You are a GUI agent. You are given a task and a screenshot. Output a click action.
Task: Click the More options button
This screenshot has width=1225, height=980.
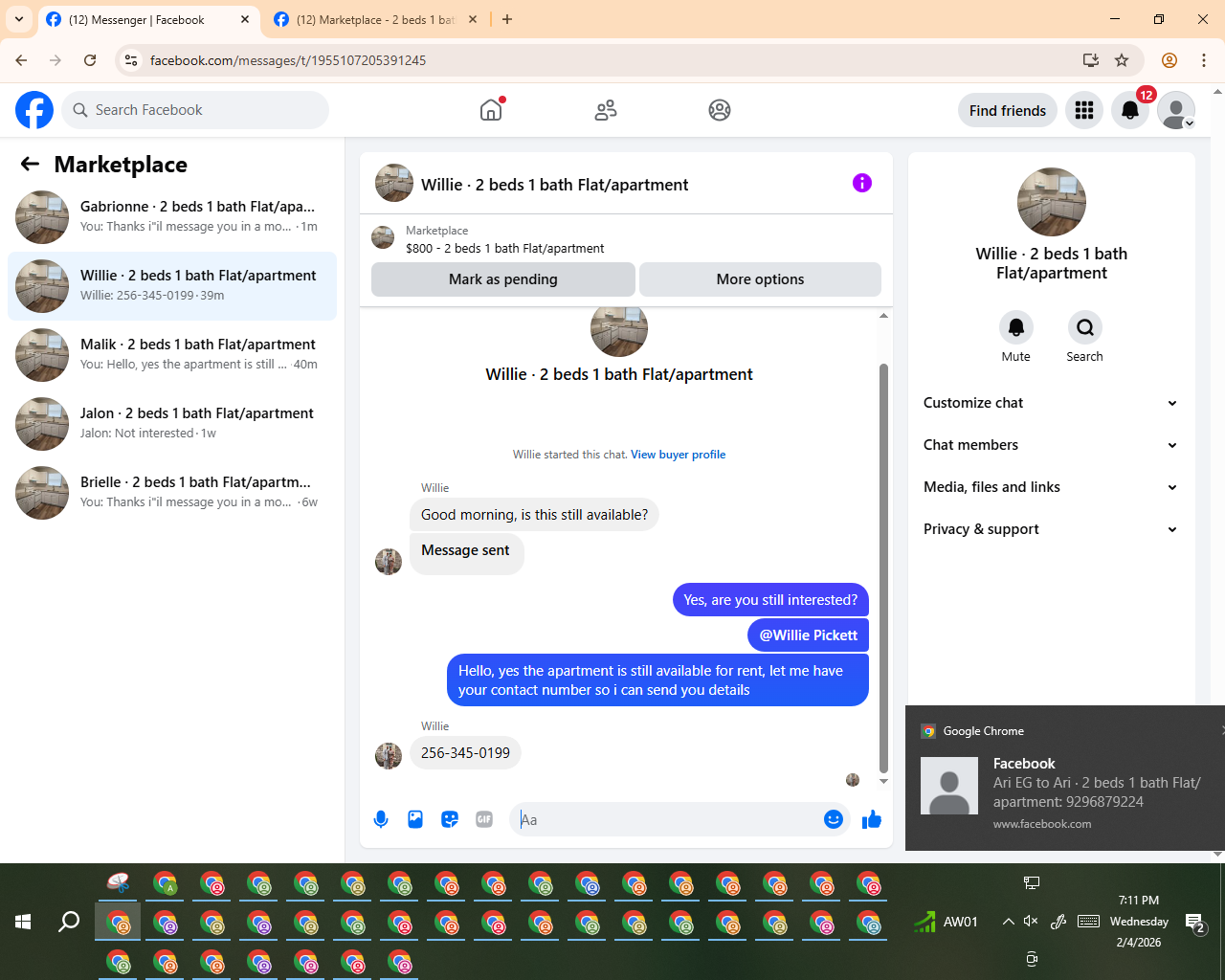tap(760, 279)
